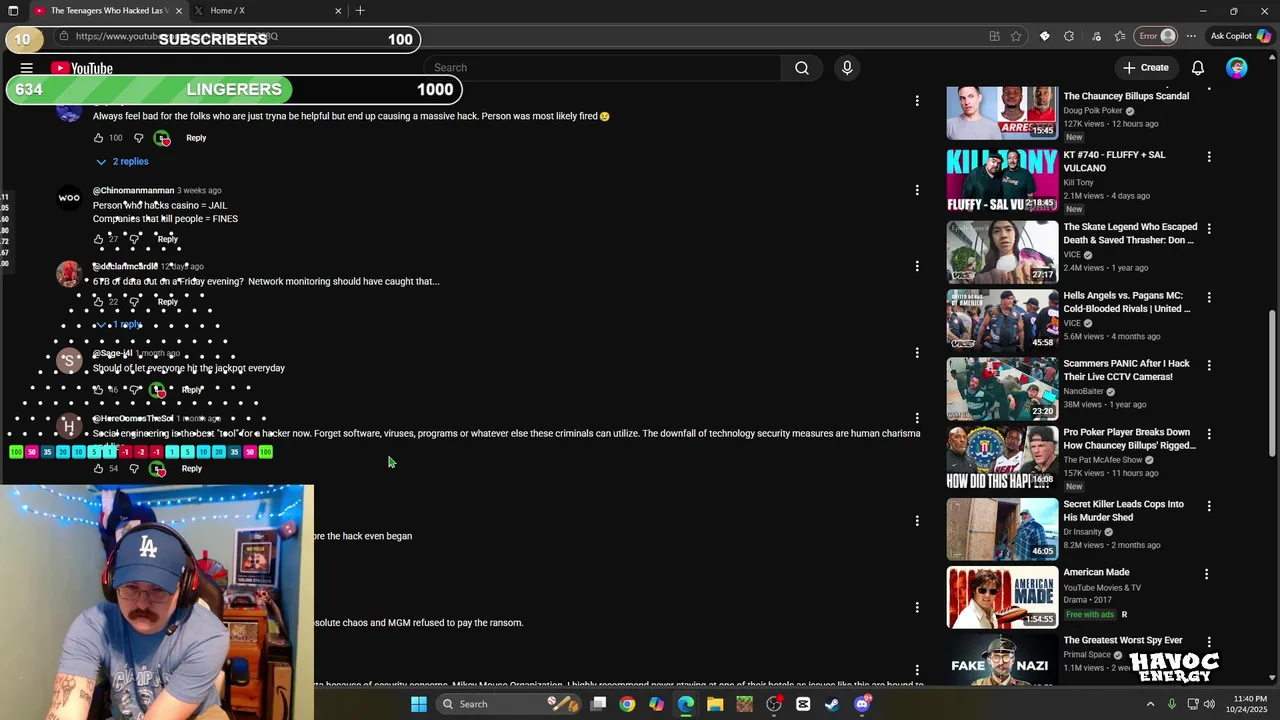Open options for @Chinomanmanman's comment
Image resolution: width=1280 pixels, height=720 pixels.
coord(917,190)
